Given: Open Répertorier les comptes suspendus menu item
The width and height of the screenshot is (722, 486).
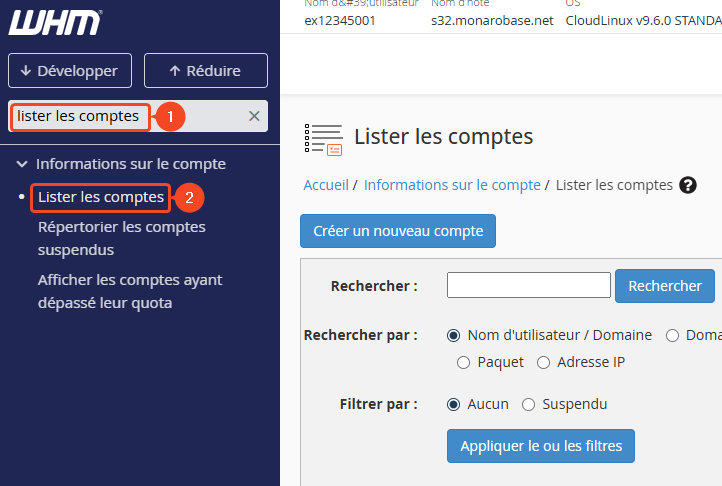Looking at the screenshot, I should [x=121, y=238].
